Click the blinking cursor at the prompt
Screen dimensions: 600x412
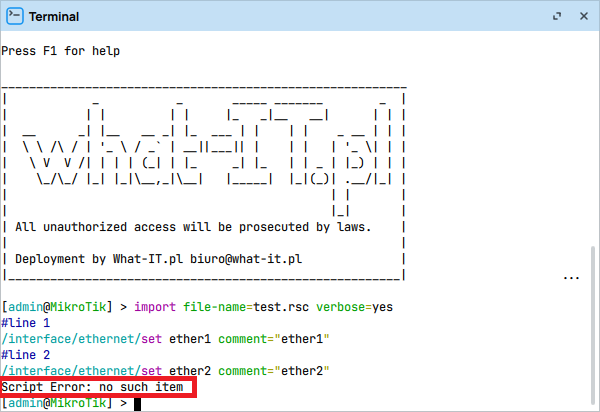pyautogui.click(x=138, y=403)
